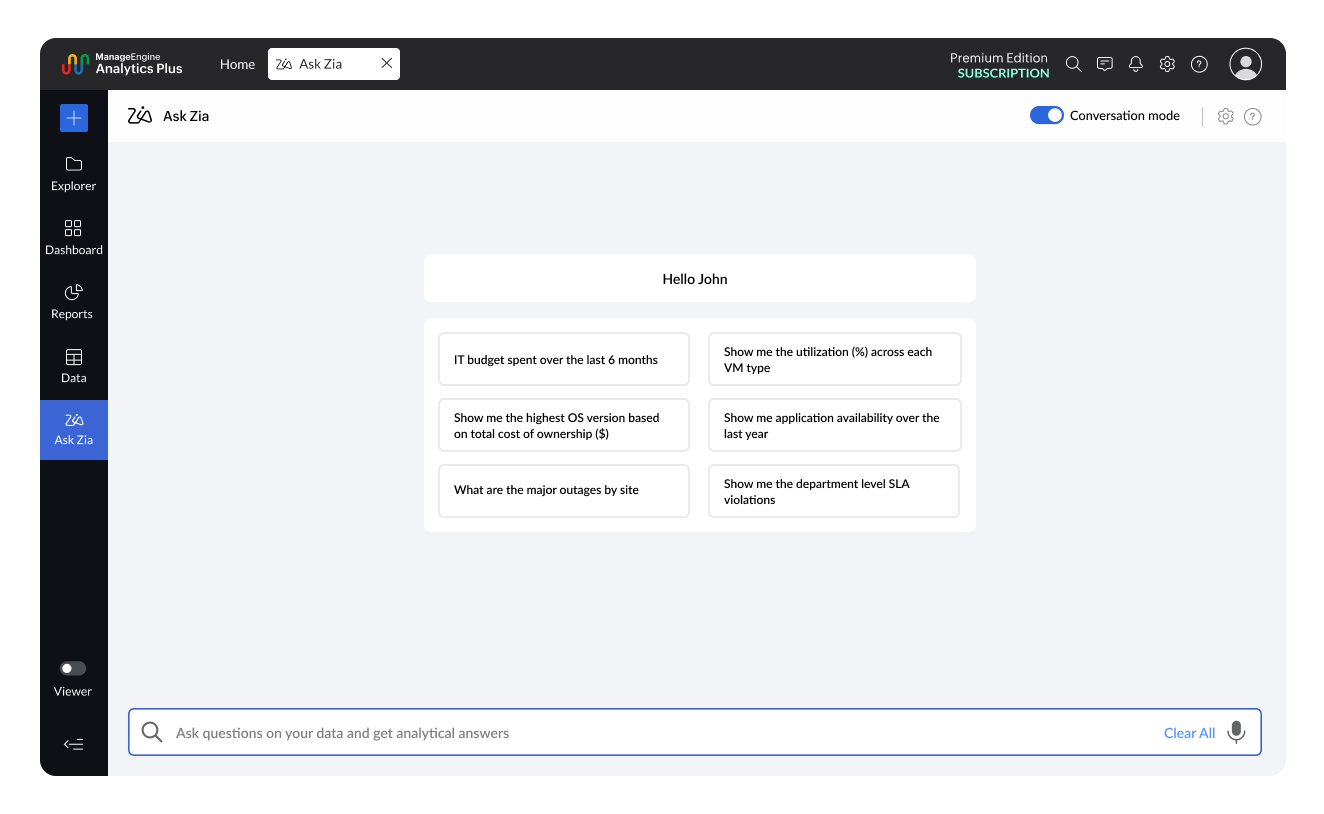Open the user profile avatar menu

click(1245, 64)
